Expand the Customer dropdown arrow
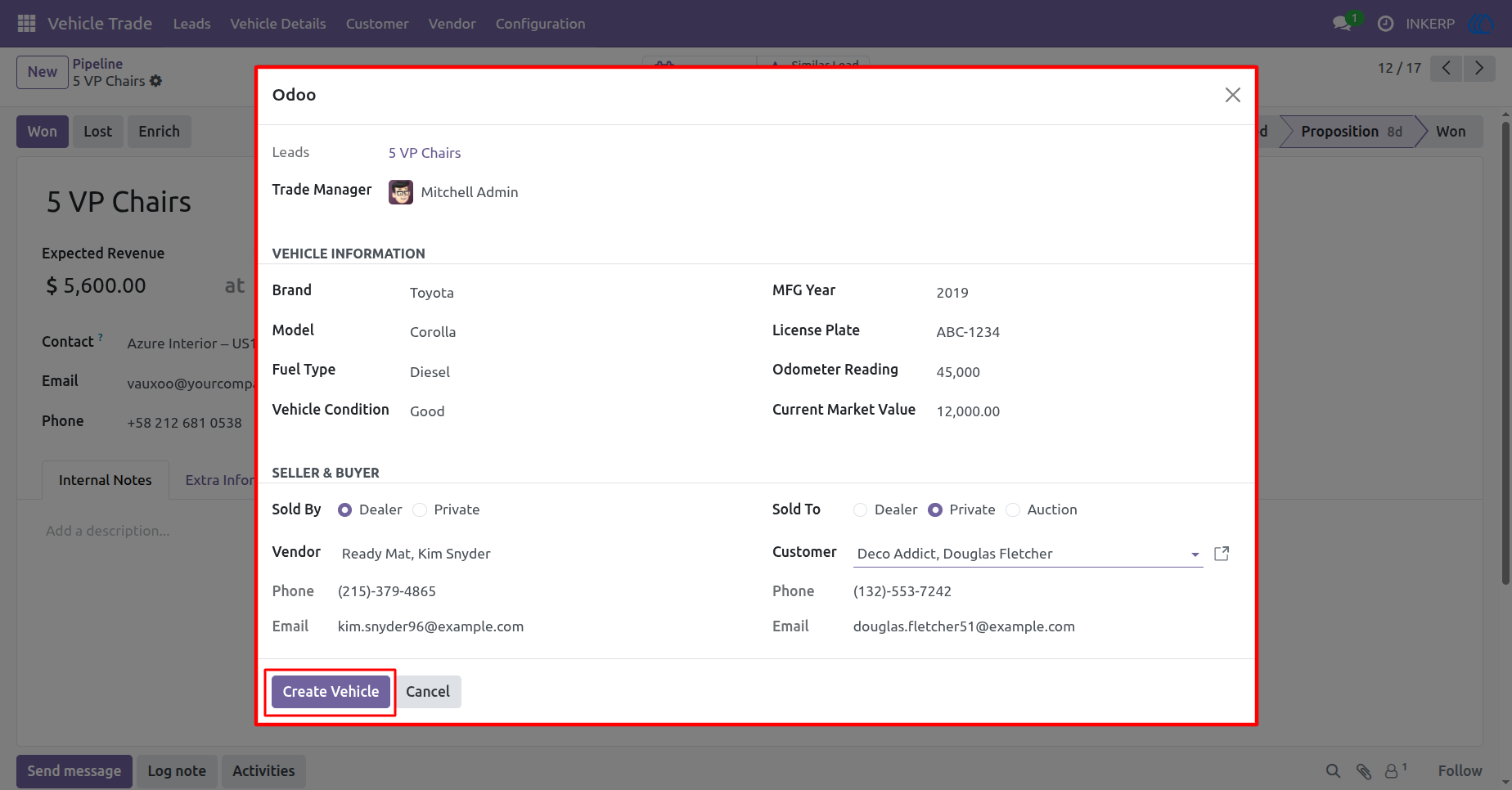Viewport: 1512px width, 790px height. point(1195,554)
